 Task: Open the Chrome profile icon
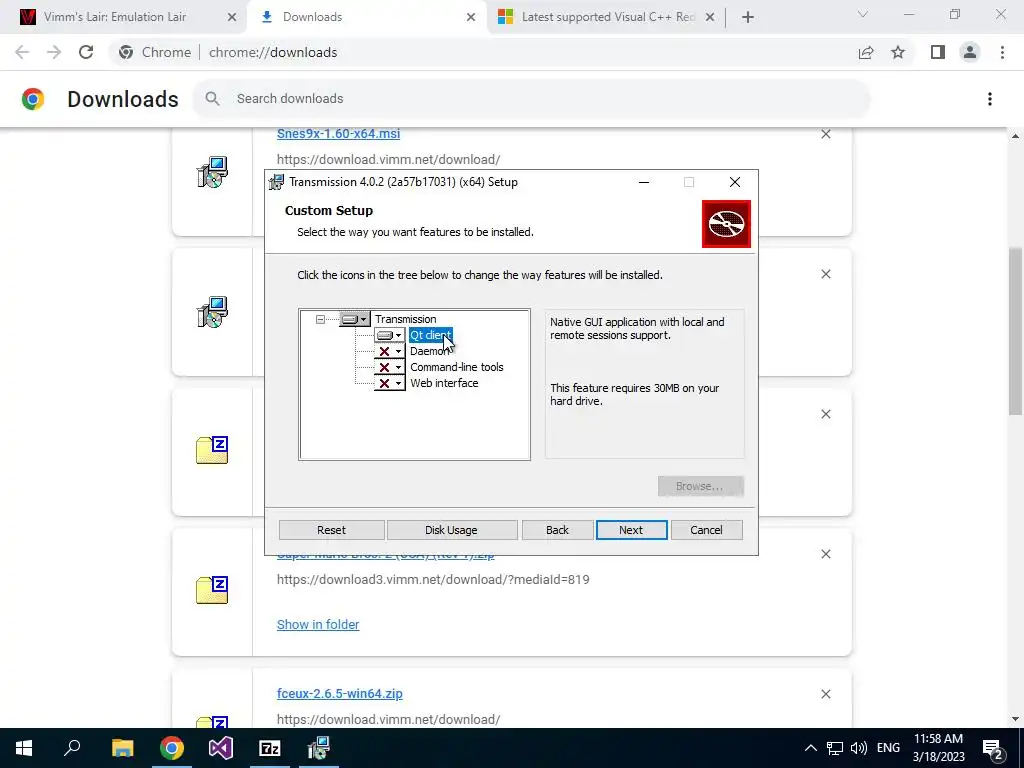tap(970, 52)
